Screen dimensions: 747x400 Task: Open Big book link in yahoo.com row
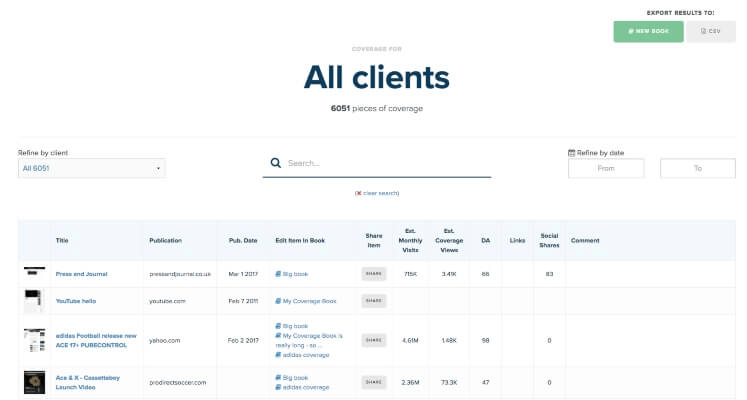pyautogui.click(x=295, y=326)
